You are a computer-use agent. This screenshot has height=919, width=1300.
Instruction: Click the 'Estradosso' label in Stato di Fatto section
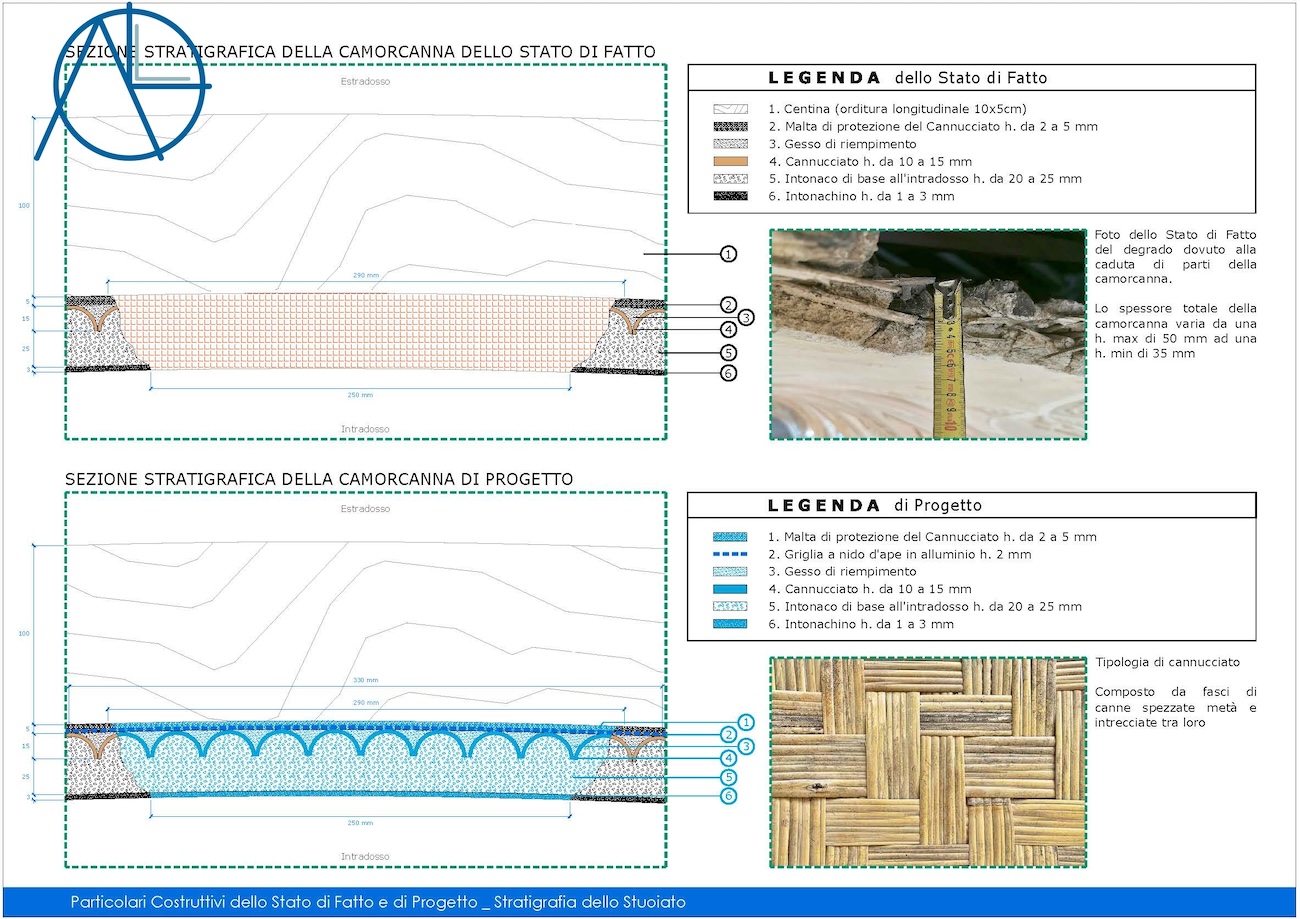tap(365, 81)
